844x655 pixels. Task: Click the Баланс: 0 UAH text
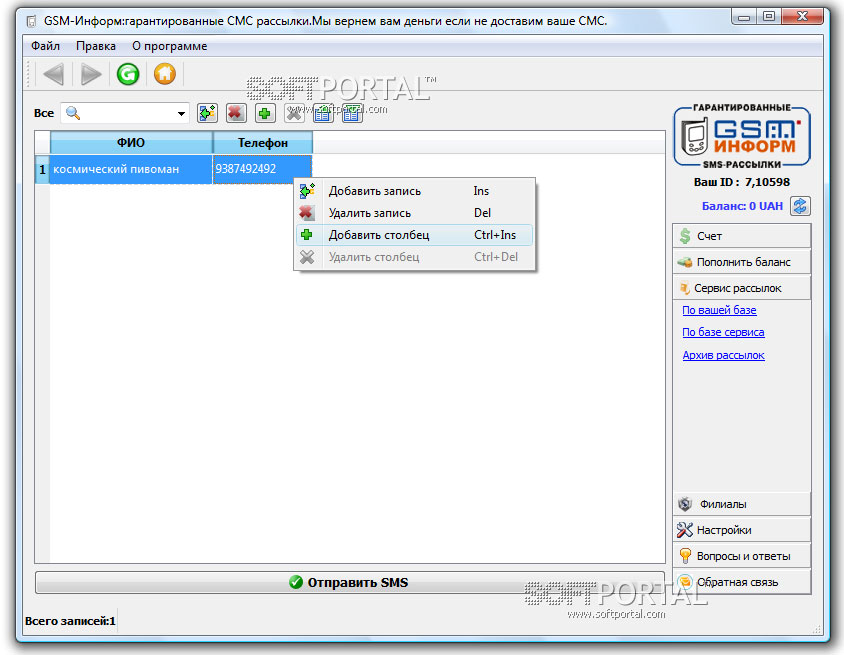point(742,206)
